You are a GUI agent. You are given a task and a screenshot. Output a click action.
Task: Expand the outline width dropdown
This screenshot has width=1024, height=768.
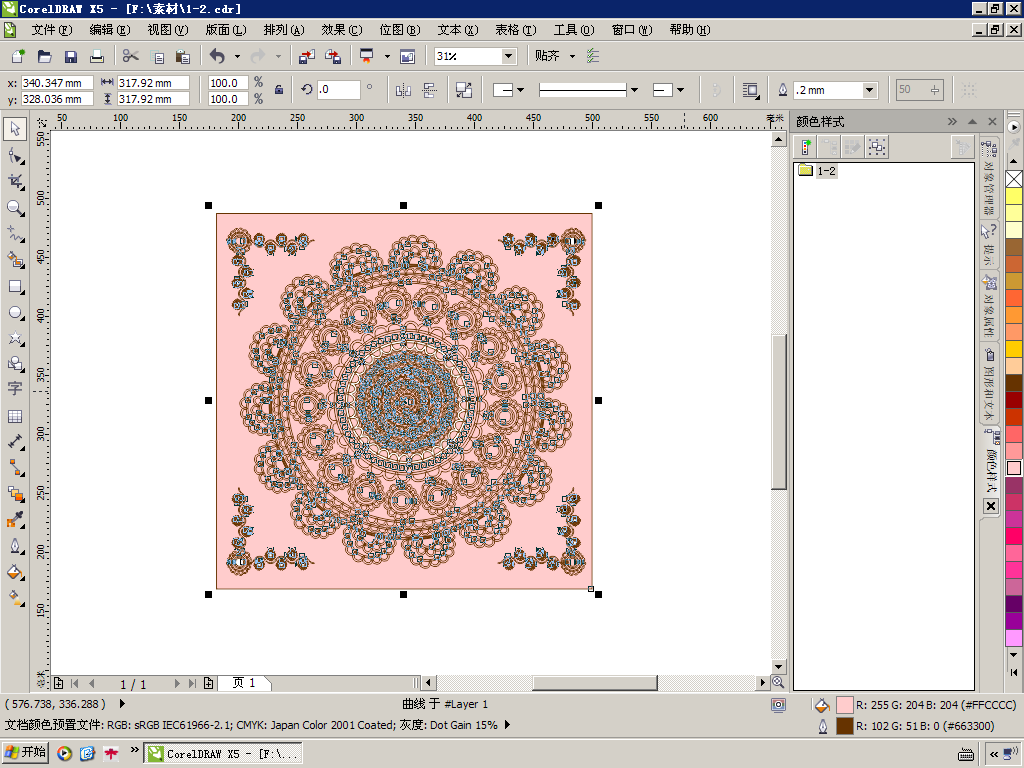click(x=869, y=90)
